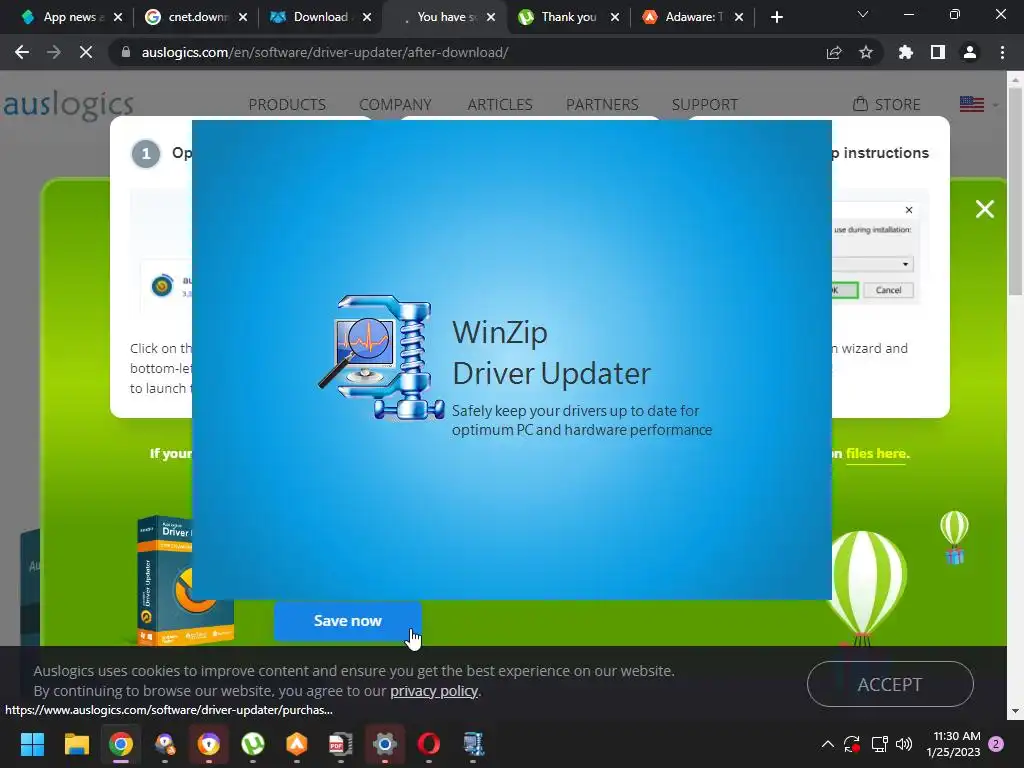Open the COMPANY menu
This screenshot has width=1024, height=768.
395,104
